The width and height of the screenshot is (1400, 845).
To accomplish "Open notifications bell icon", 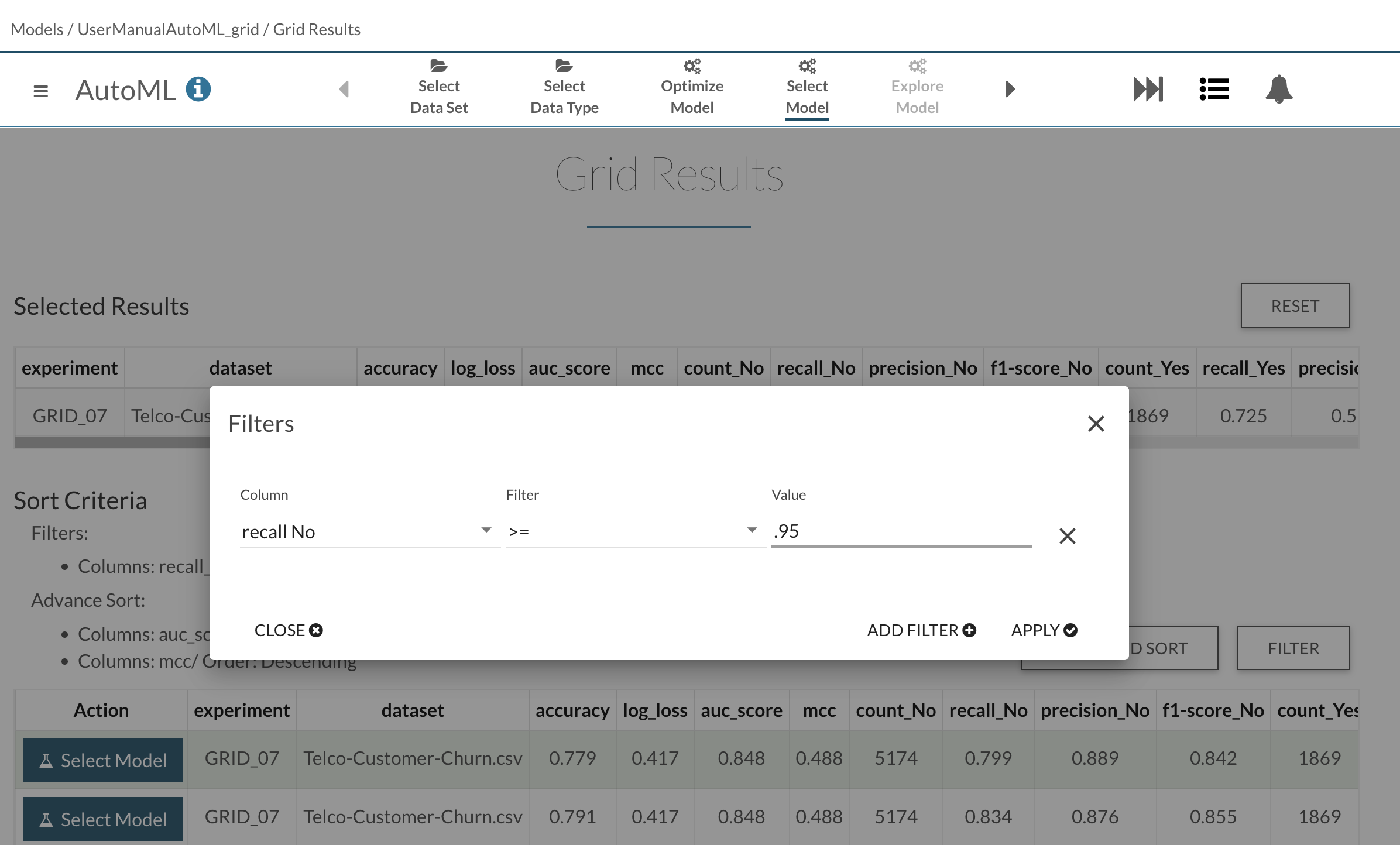I will point(1279,89).
